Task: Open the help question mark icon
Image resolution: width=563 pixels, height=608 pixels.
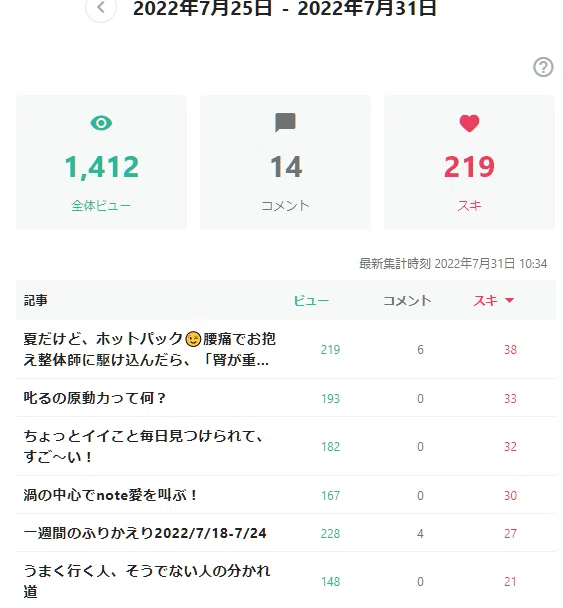Action: tap(543, 67)
